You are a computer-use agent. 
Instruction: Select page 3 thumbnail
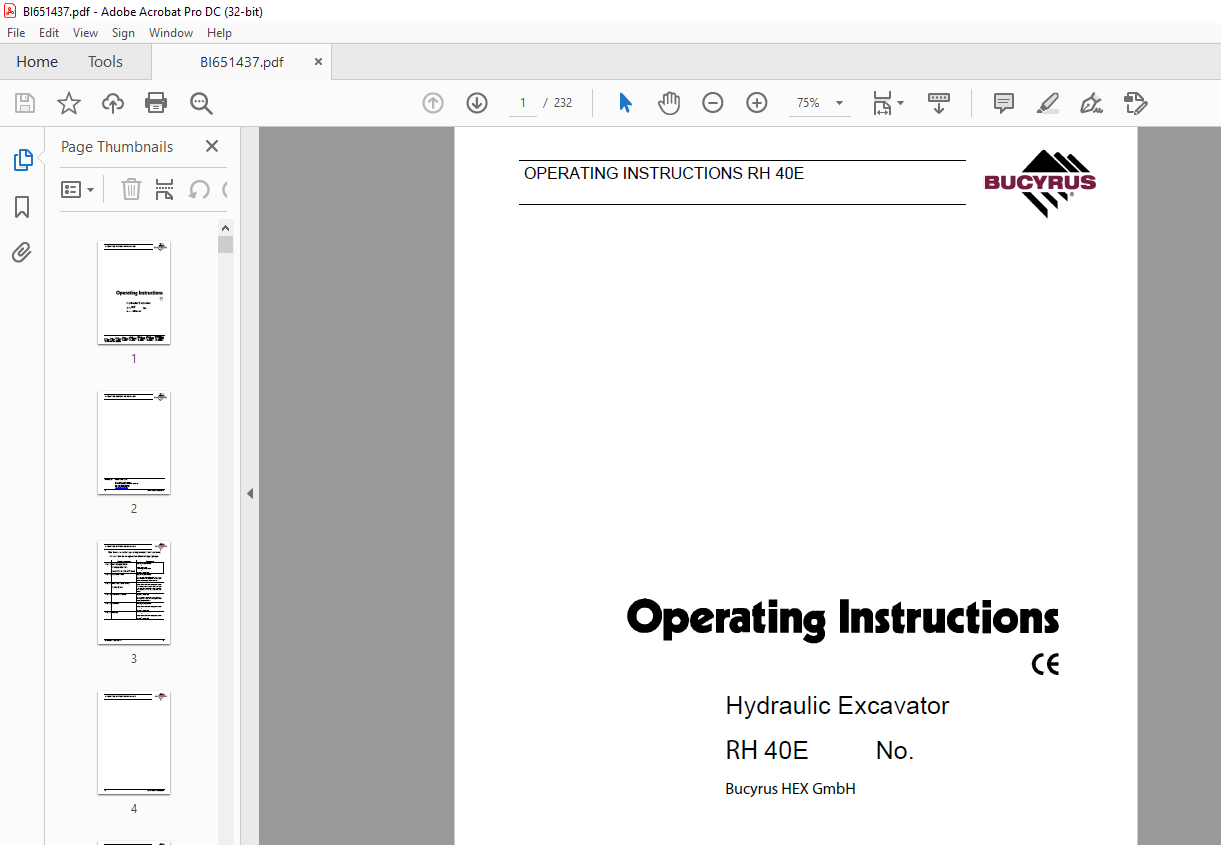[x=134, y=593]
